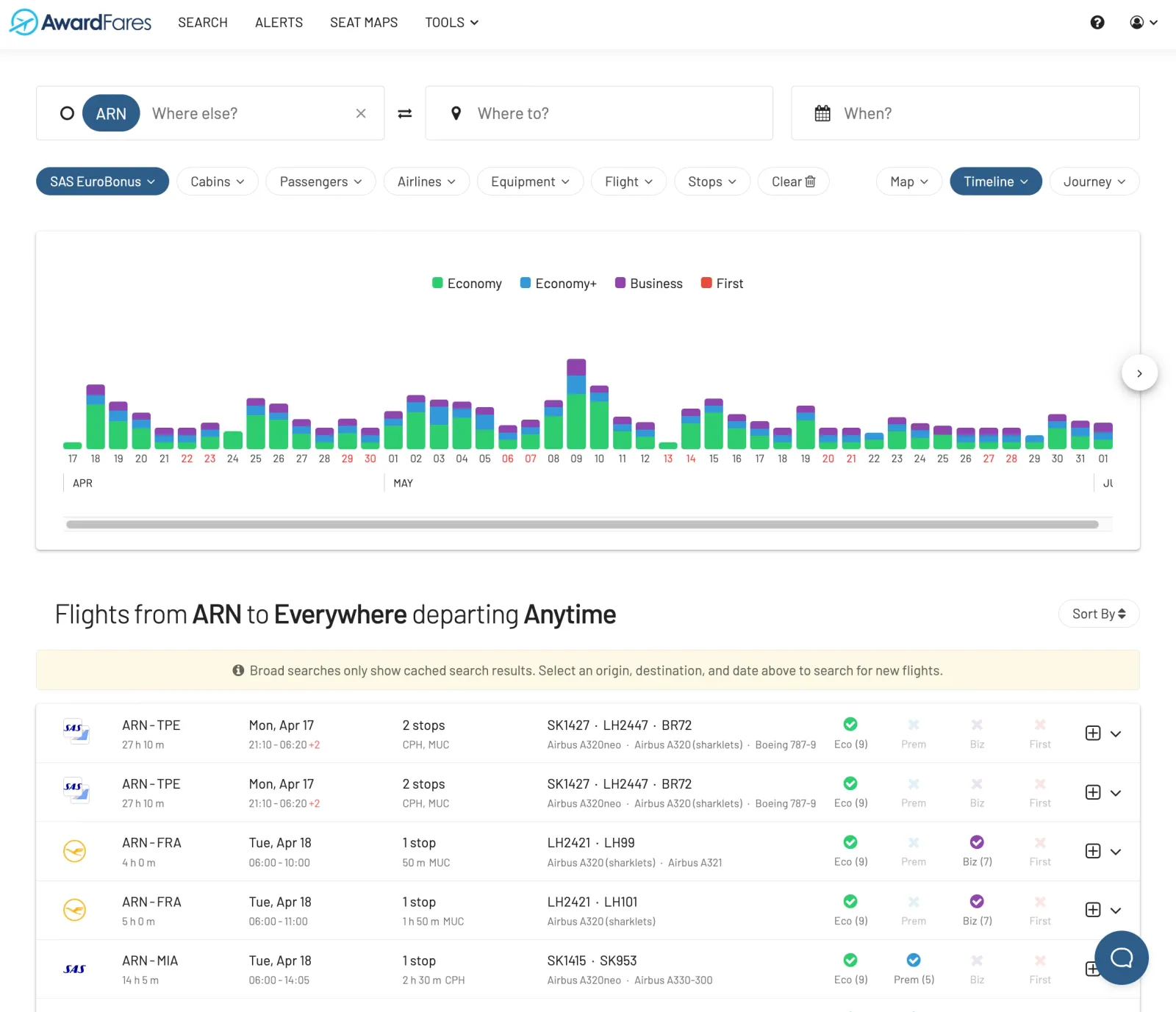Viewport: 1176px width, 1012px height.
Task: Click the timeline horizontal scrollbar
Action: [582, 525]
